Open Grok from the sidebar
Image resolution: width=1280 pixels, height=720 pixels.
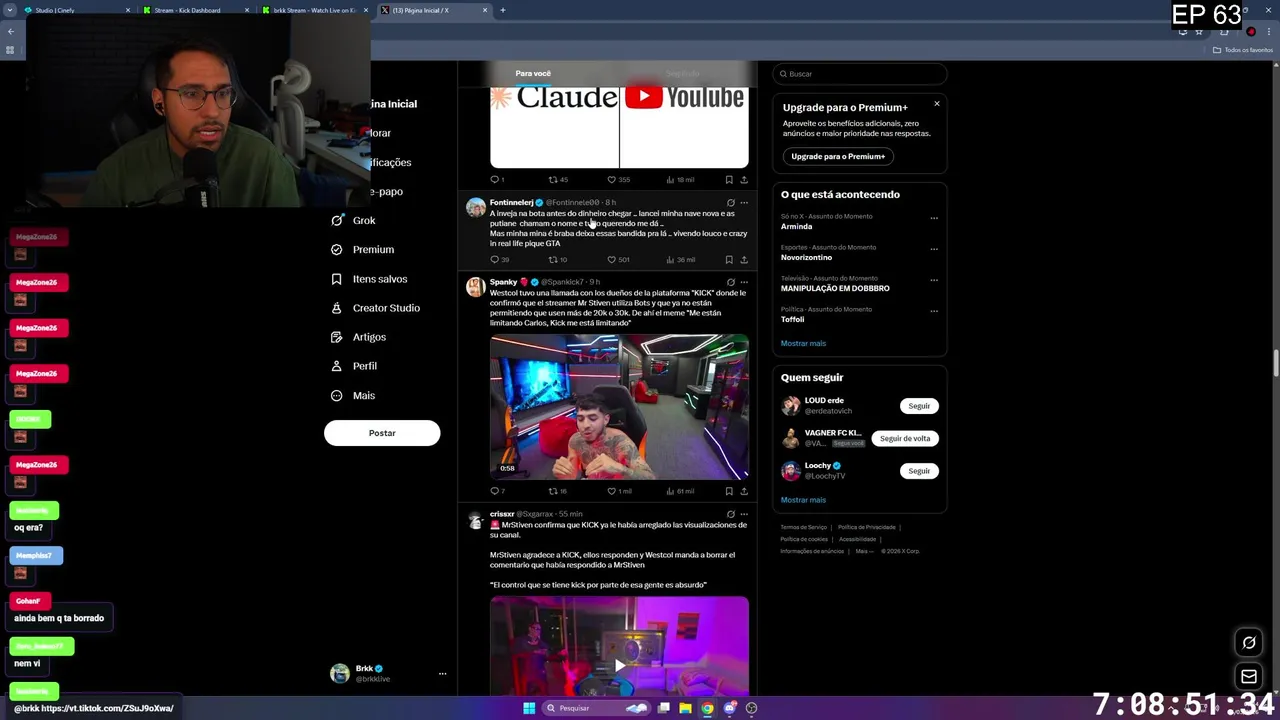point(353,220)
